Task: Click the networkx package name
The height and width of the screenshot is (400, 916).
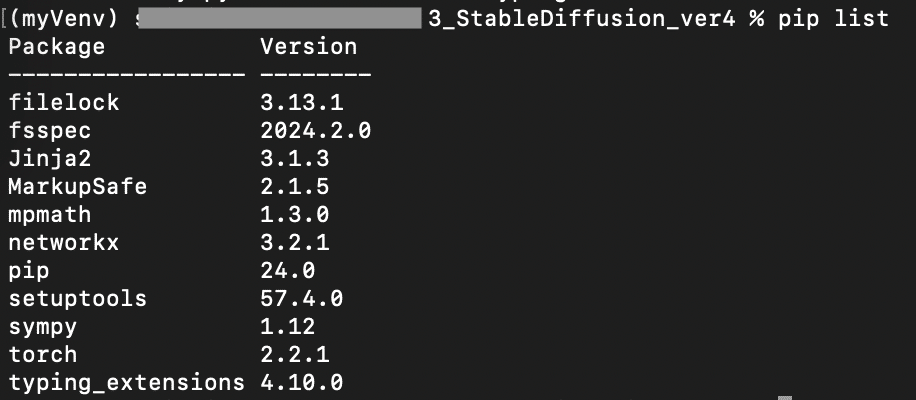Action: click(x=63, y=242)
